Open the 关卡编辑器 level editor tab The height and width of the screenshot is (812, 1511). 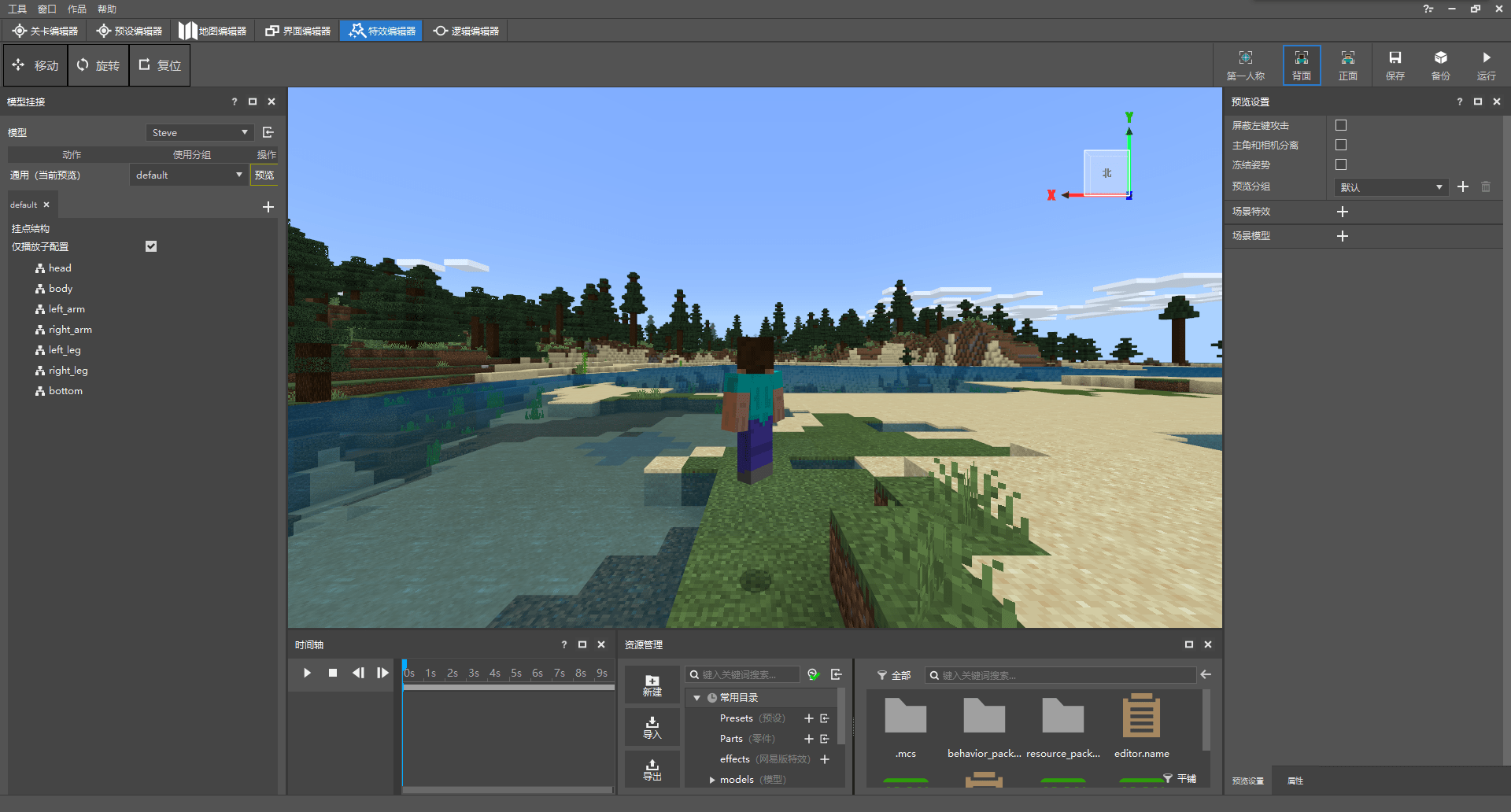(45, 31)
